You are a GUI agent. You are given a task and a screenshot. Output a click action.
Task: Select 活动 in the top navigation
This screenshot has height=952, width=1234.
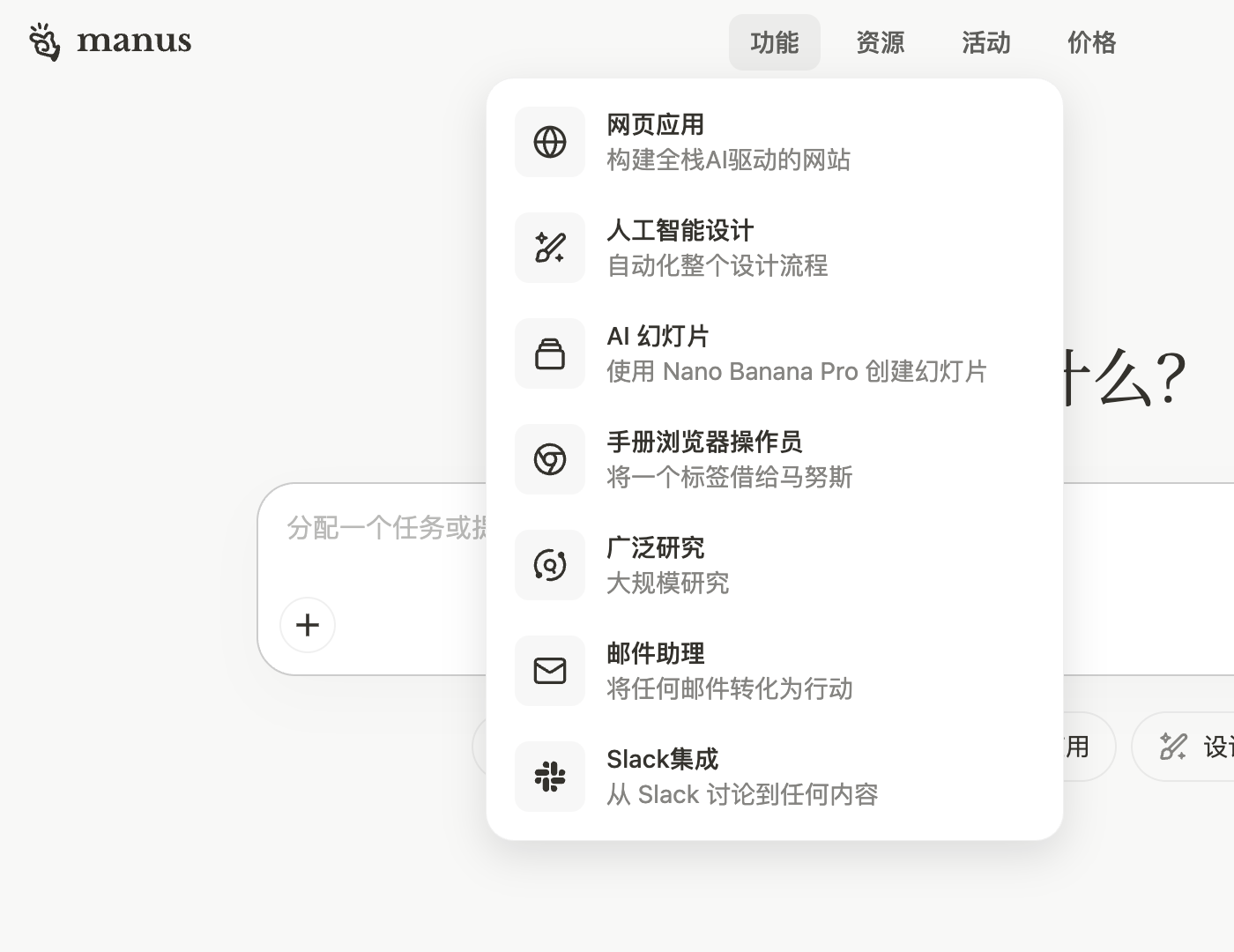pos(985,41)
